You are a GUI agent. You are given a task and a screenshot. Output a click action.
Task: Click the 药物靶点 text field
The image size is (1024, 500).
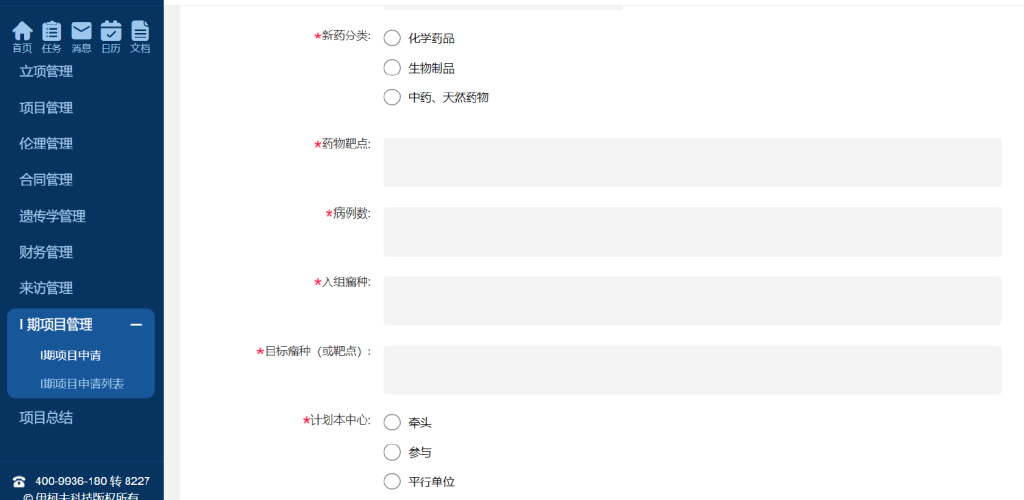point(692,162)
